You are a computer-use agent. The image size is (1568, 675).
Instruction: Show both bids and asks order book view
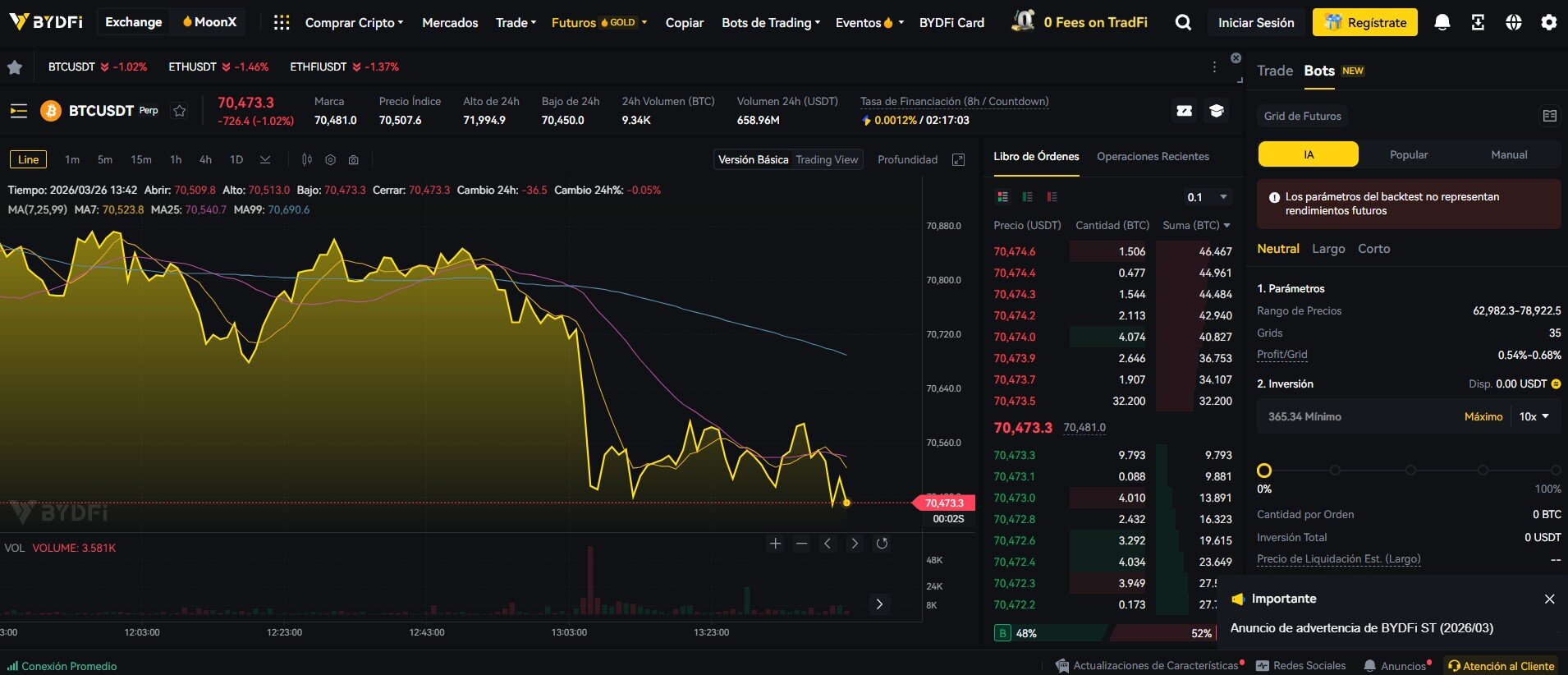point(1002,197)
